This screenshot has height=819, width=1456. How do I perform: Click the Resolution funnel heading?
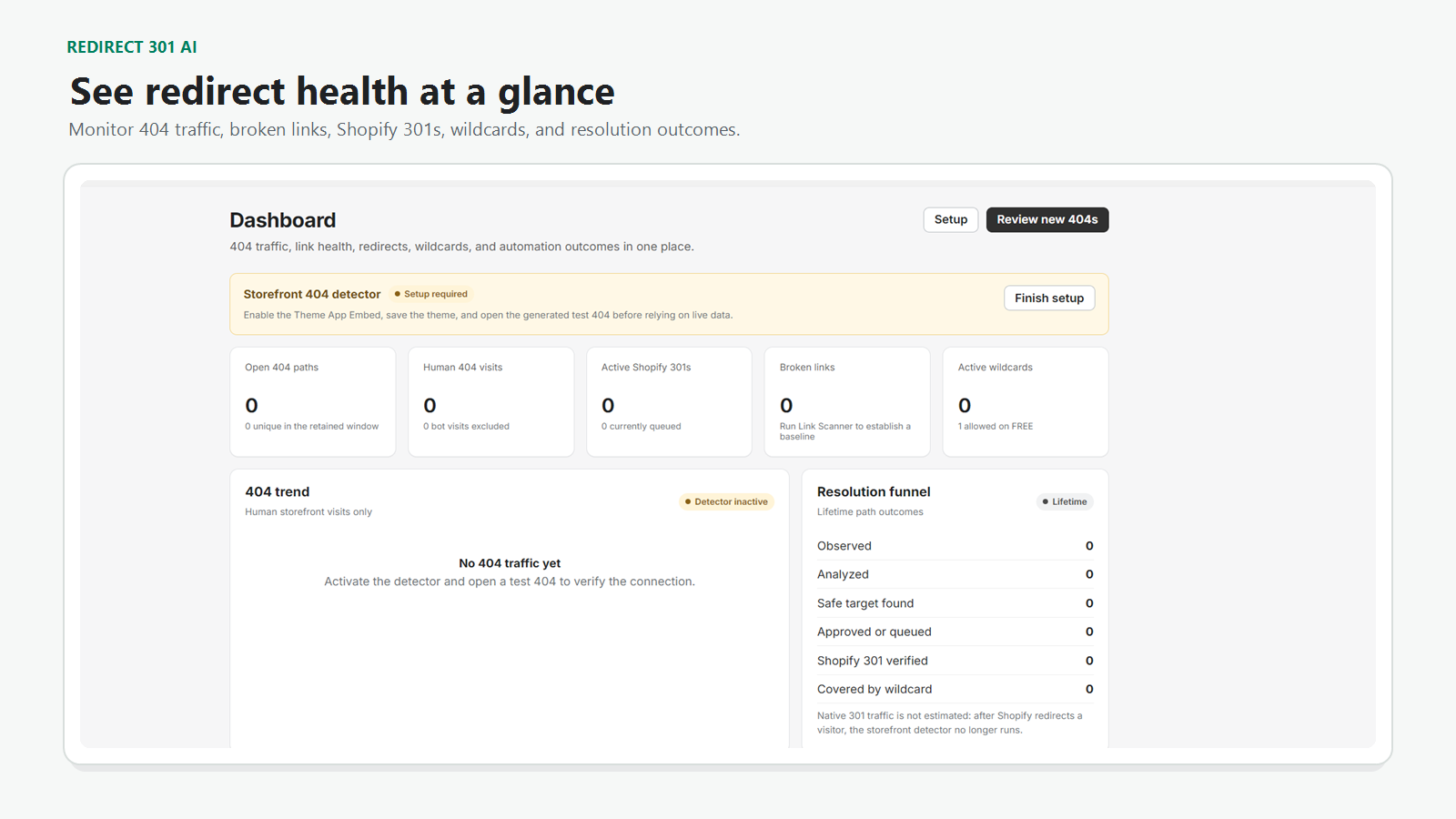pyautogui.click(x=874, y=491)
